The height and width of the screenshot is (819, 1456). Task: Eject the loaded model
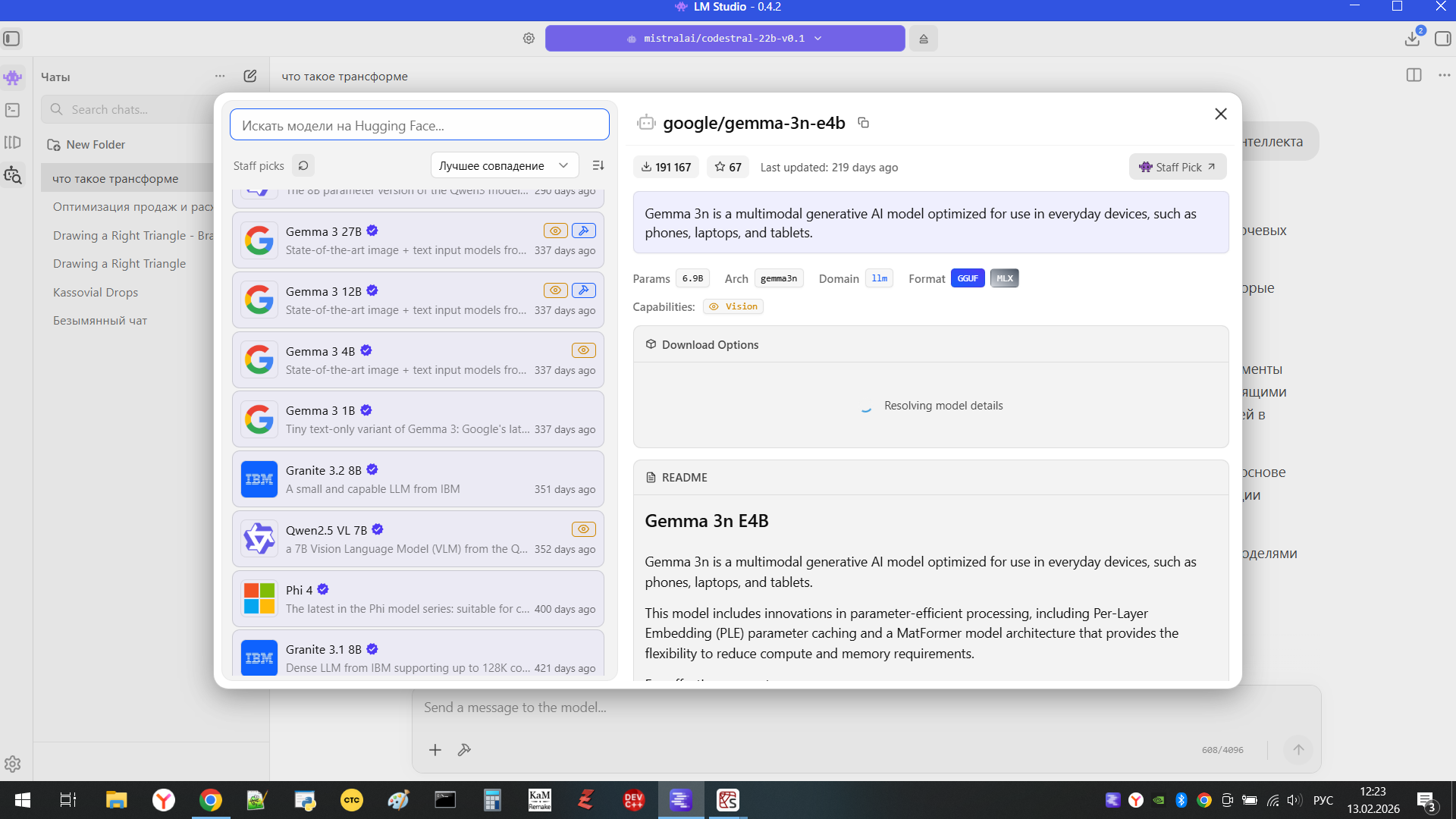point(924,39)
